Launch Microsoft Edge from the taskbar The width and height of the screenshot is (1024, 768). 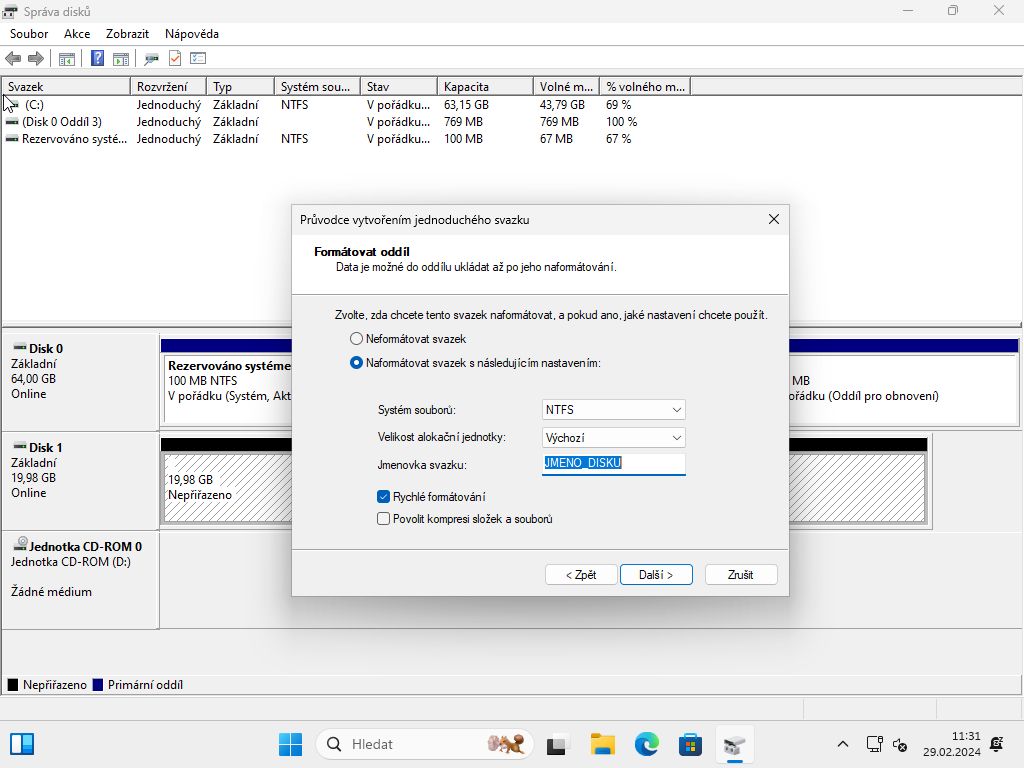tap(646, 744)
